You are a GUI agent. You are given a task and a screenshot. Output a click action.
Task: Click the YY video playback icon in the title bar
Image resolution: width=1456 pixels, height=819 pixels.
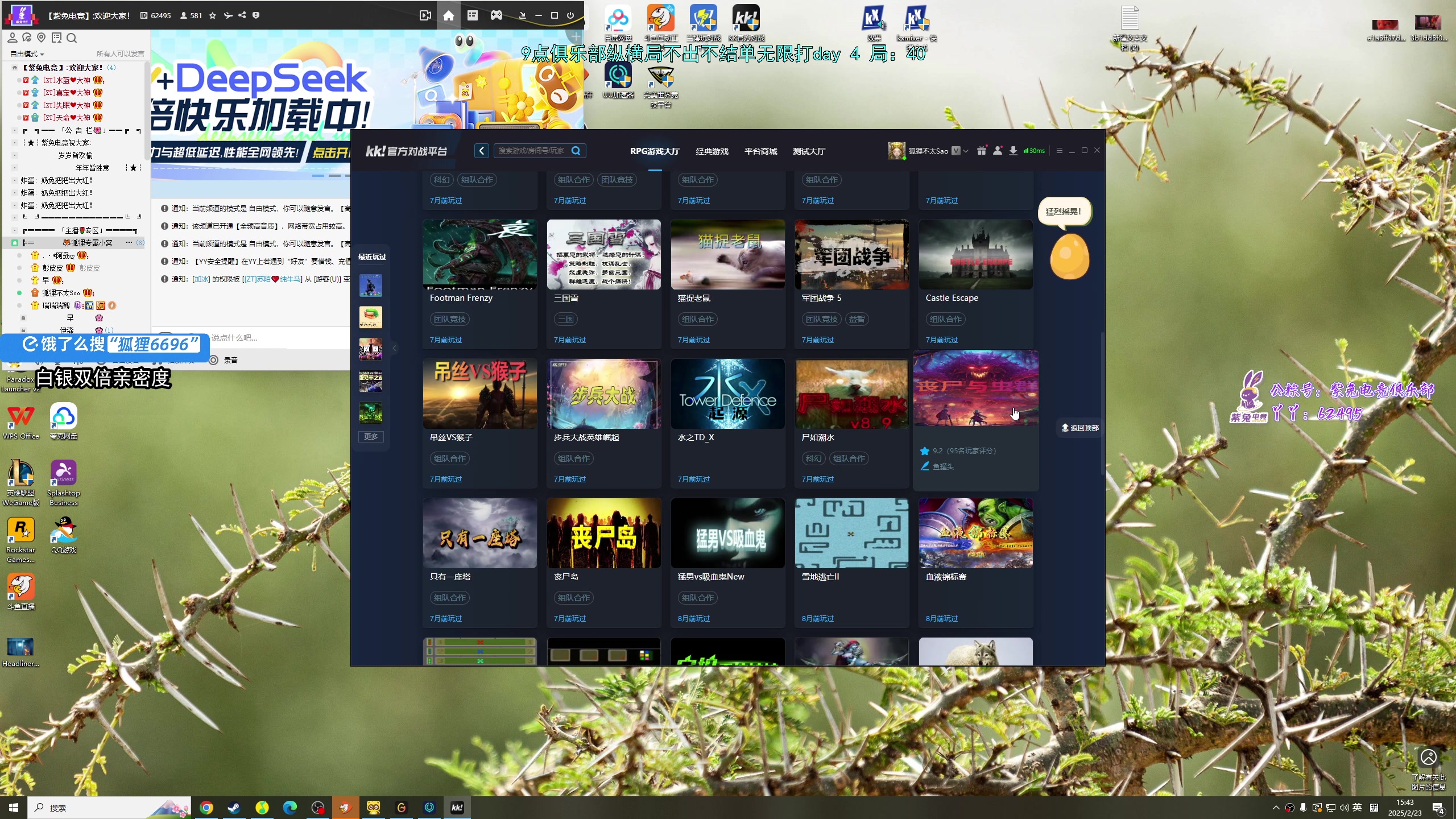pyautogui.click(x=425, y=15)
